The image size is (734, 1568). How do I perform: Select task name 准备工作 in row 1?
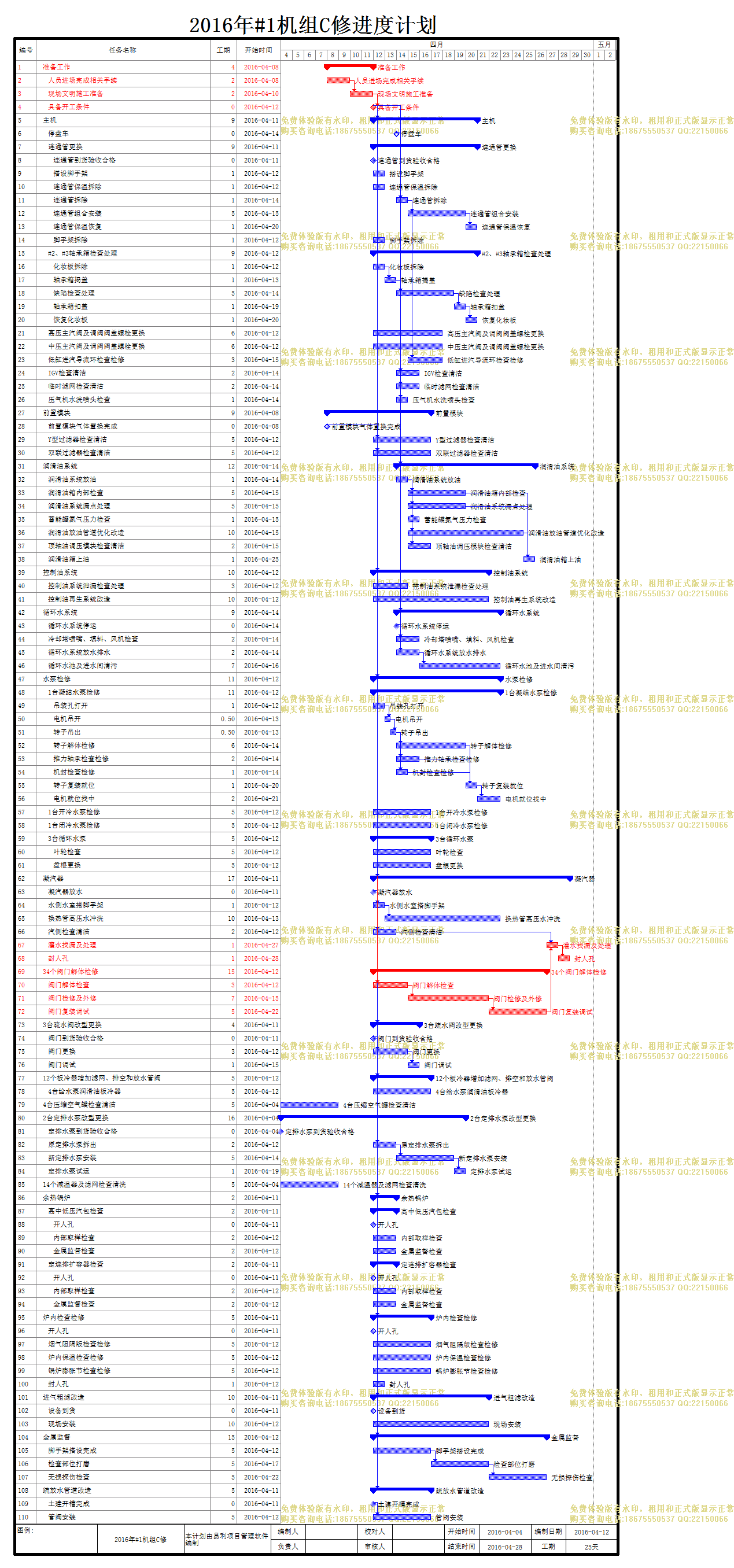(x=56, y=67)
